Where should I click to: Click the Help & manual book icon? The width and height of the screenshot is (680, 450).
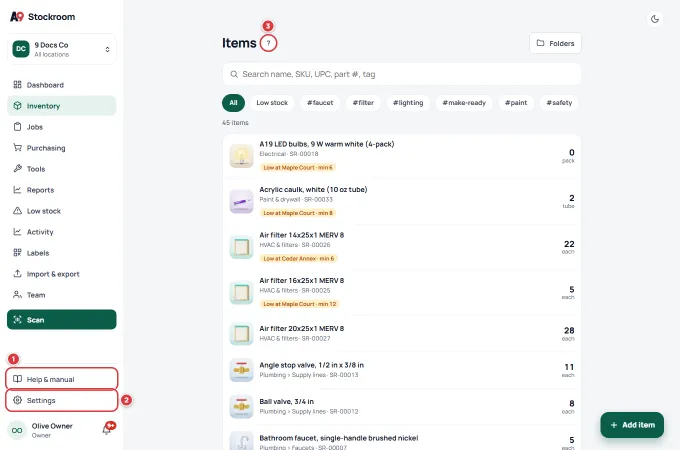coord(17,379)
